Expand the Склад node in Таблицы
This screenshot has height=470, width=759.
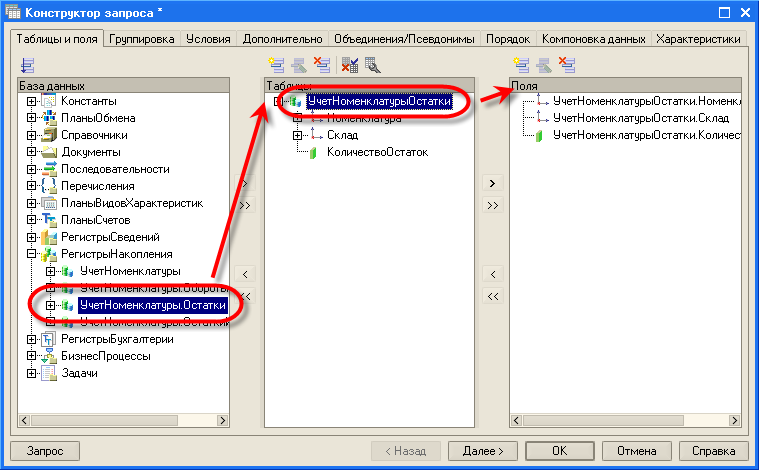[x=297, y=135]
